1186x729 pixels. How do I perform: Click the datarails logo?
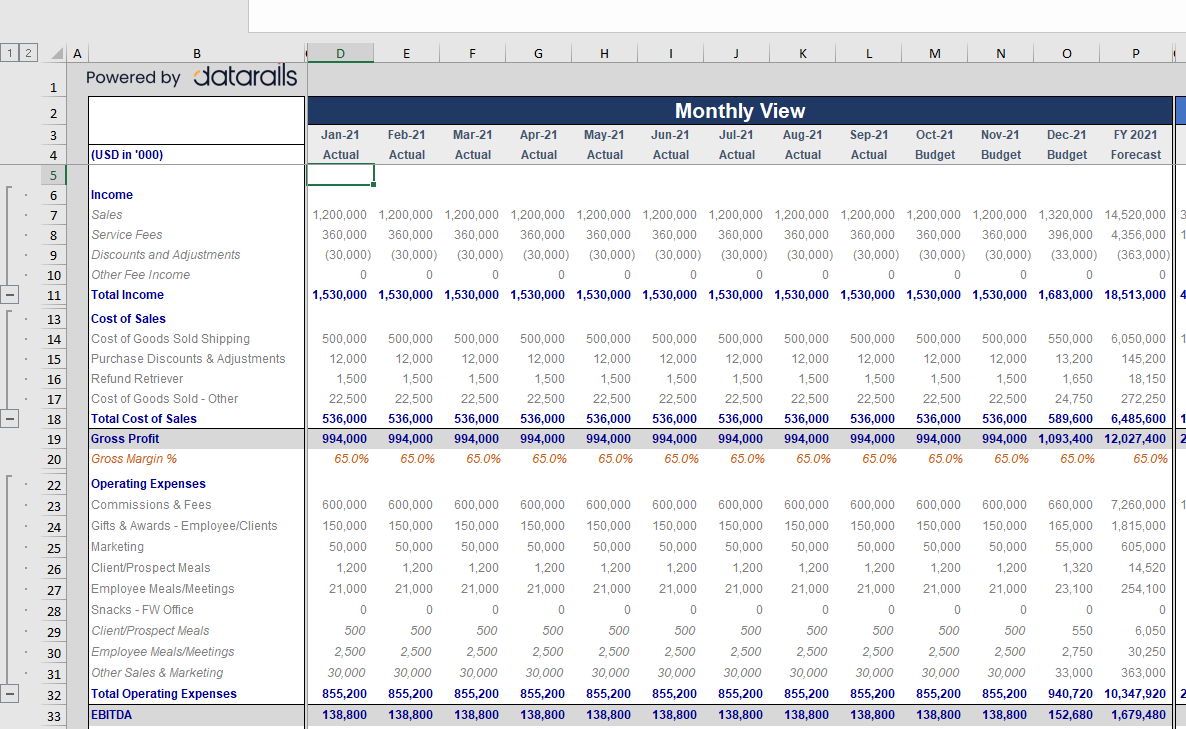pos(245,76)
